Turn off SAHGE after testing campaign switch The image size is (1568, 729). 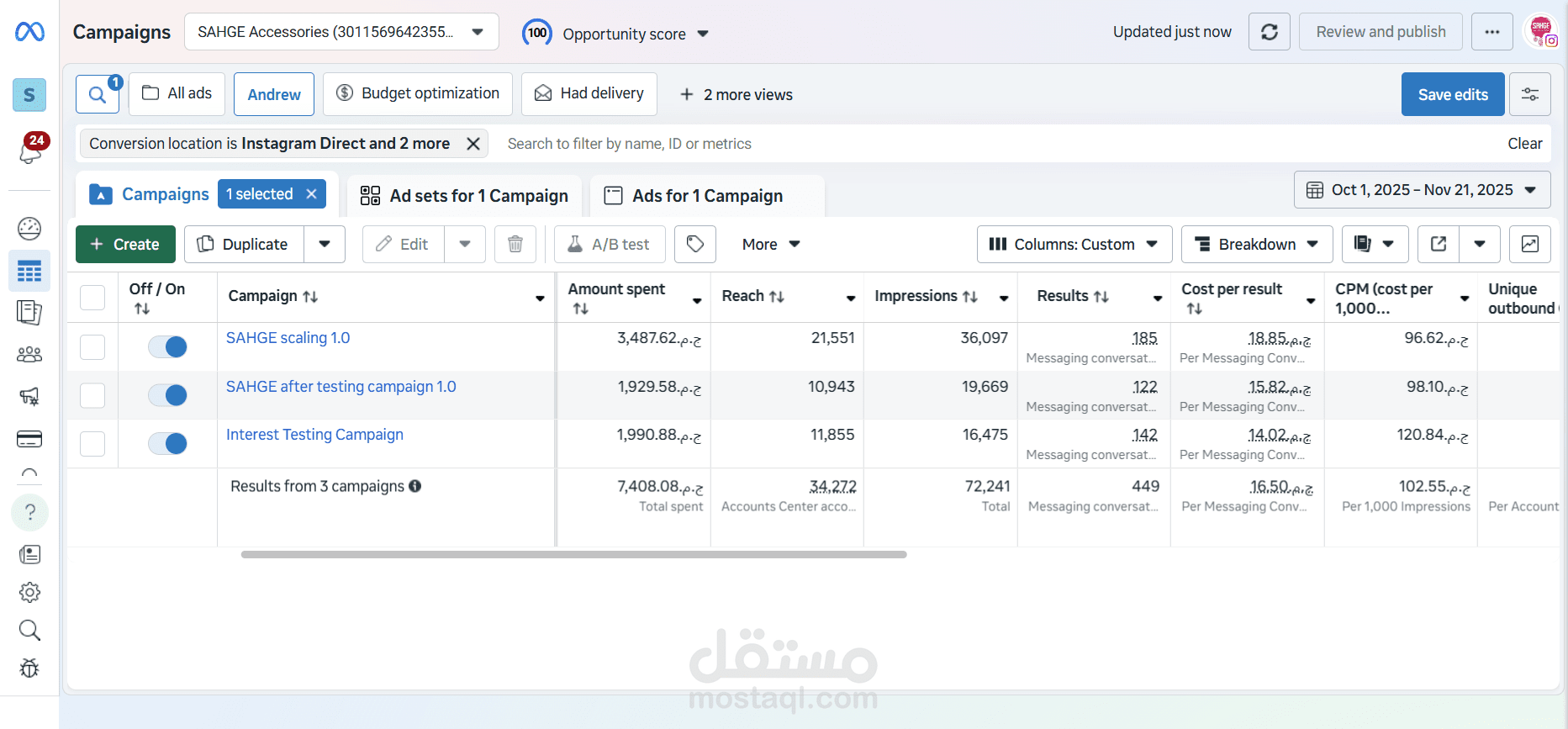point(167,395)
